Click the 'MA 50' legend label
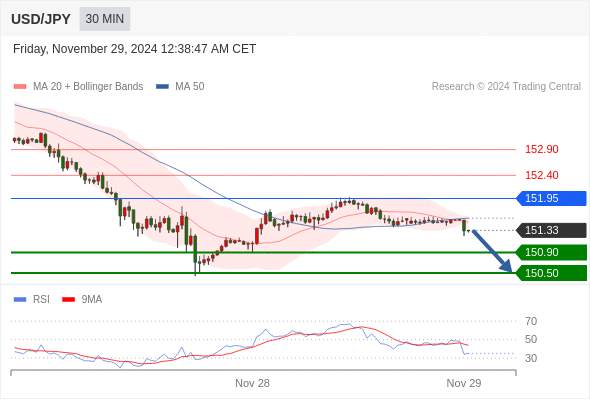The width and height of the screenshot is (590, 400). point(190,87)
